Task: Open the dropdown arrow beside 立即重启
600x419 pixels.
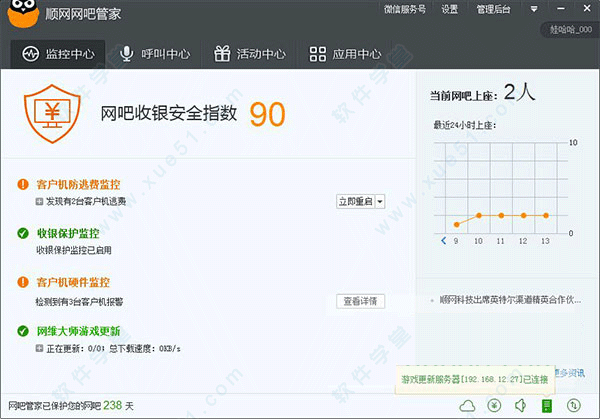Action: coord(380,202)
